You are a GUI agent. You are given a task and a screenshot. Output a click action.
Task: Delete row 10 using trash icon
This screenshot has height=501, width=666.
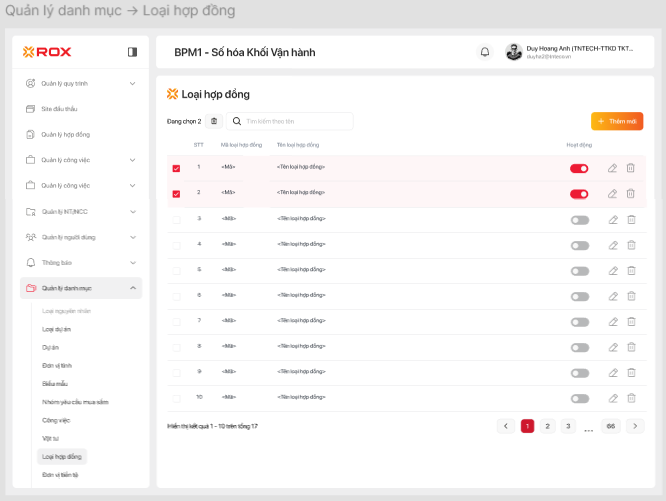(x=631, y=399)
